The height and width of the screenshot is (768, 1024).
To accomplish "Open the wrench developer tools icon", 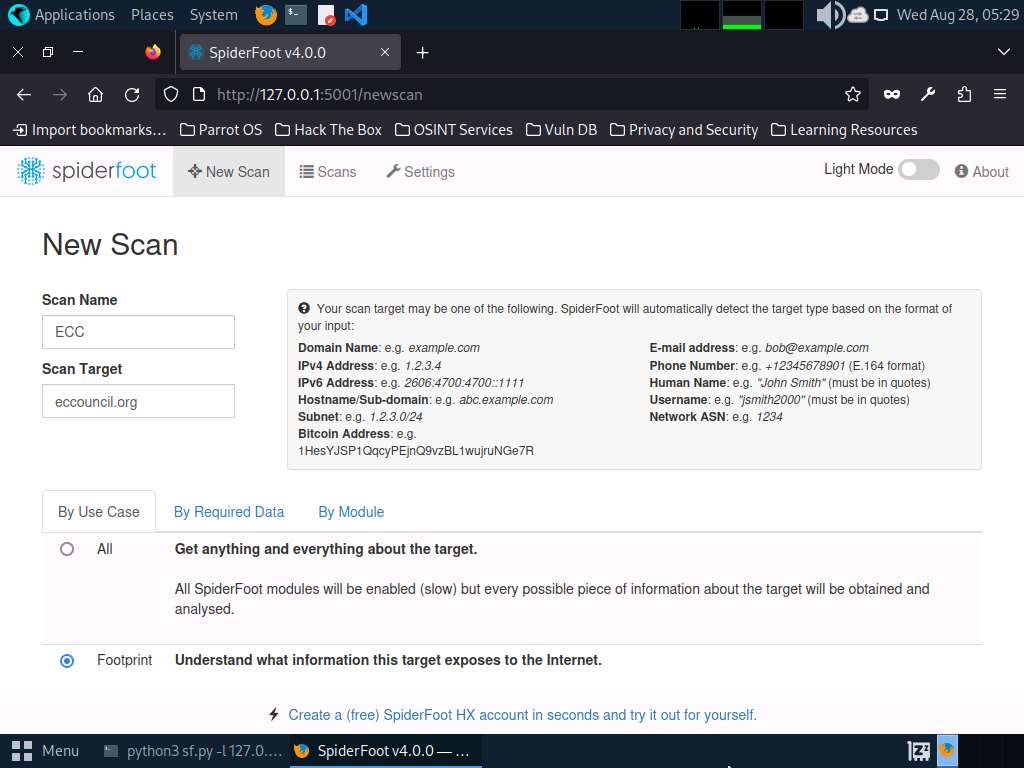I will (928, 95).
